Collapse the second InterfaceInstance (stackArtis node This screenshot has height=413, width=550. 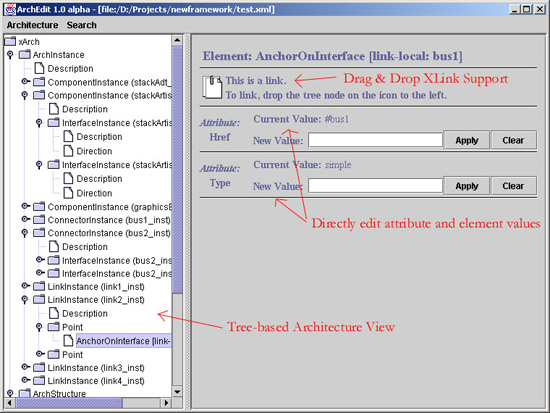[39, 165]
